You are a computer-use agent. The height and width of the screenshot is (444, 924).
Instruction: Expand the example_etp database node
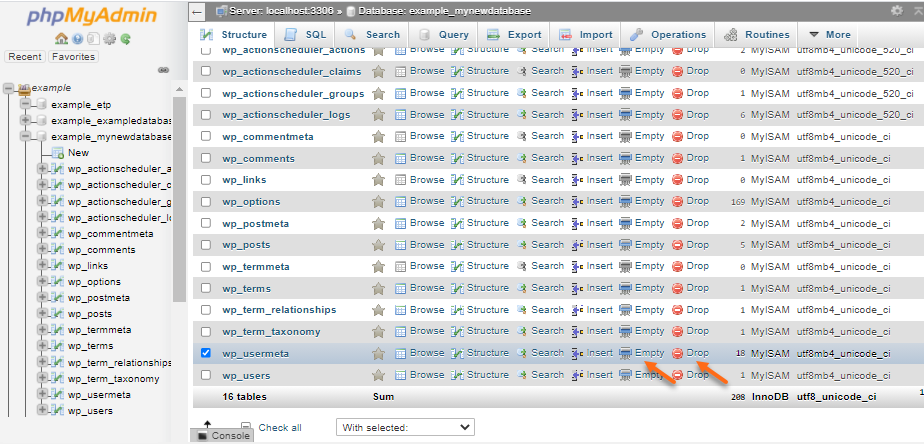(x=25, y=104)
